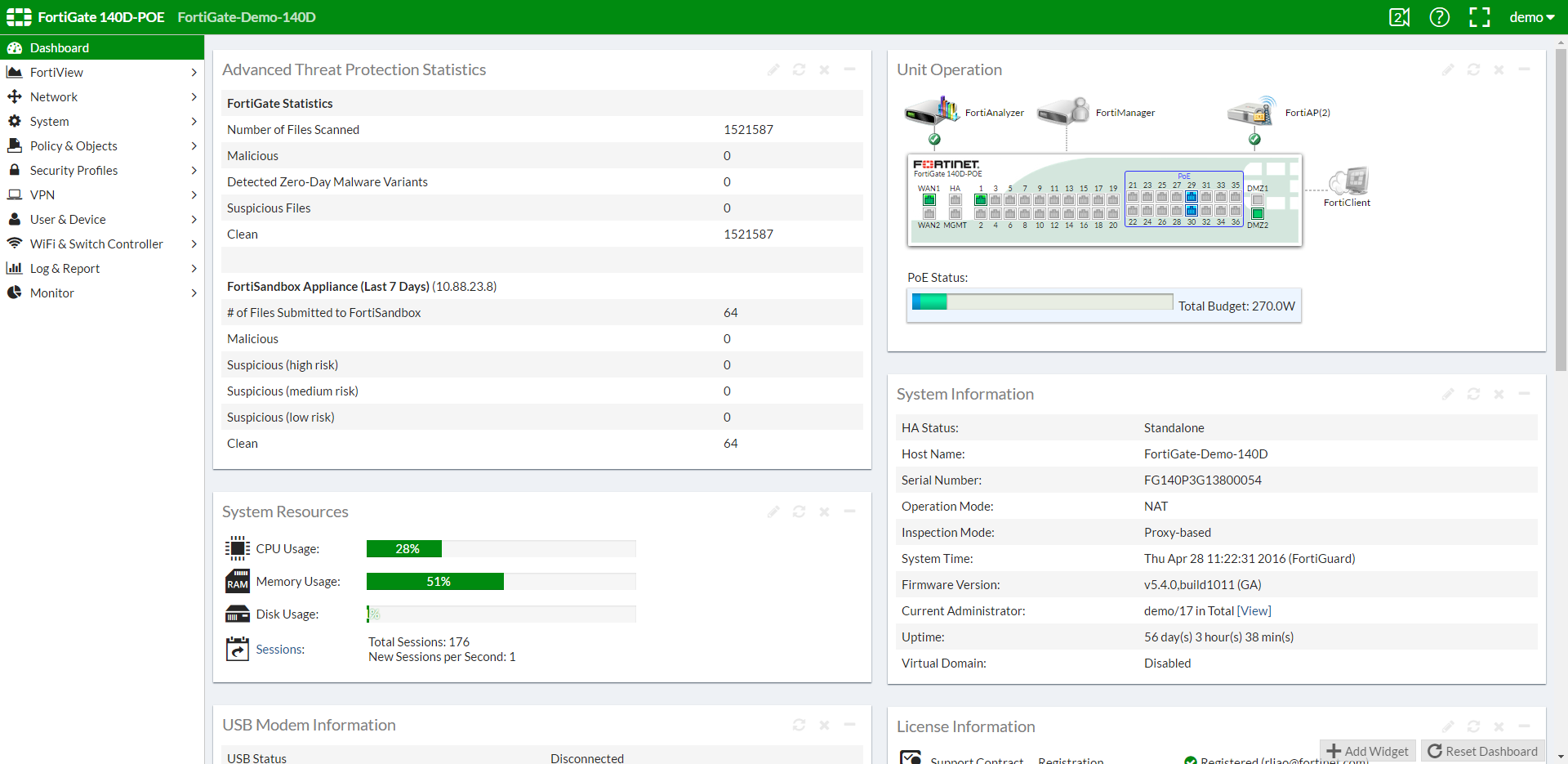Select Dashboard in the sidebar
The image size is (1568, 764).
click(x=102, y=47)
